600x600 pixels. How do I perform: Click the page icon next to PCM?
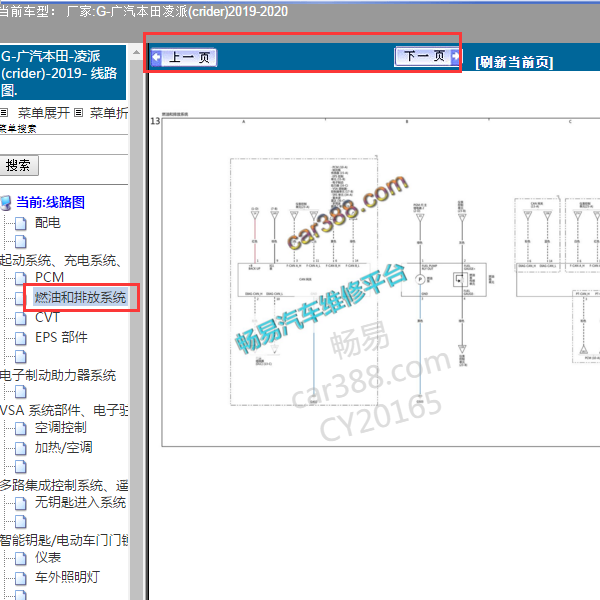pyautogui.click(x=21, y=278)
